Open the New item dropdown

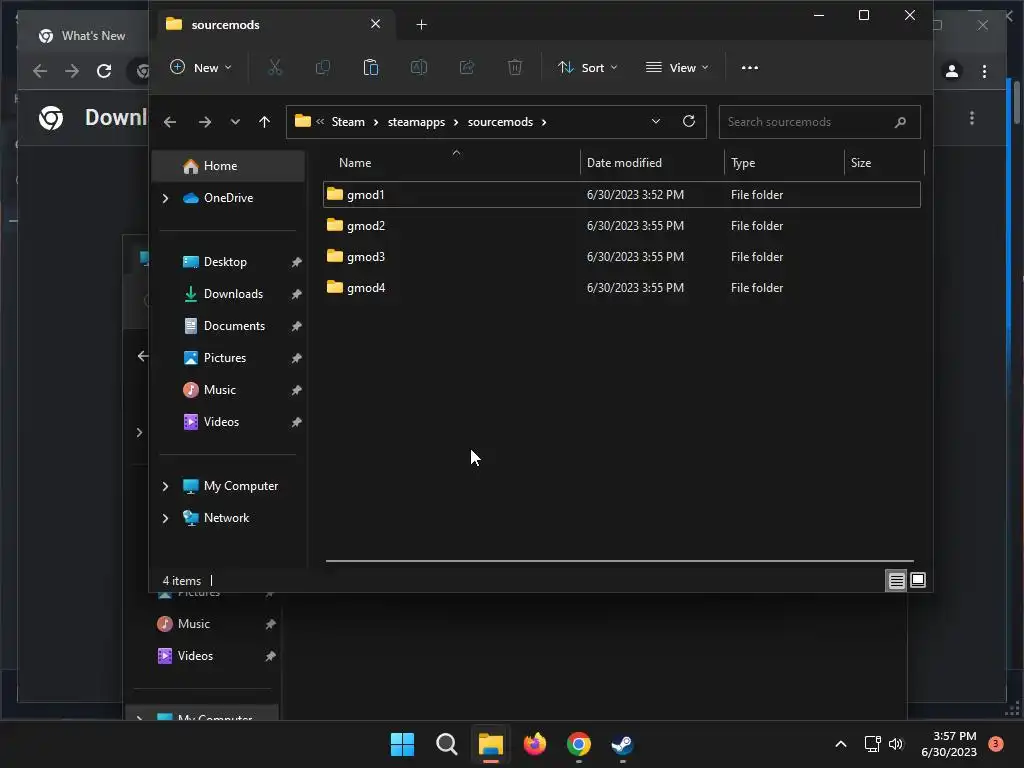tap(200, 67)
